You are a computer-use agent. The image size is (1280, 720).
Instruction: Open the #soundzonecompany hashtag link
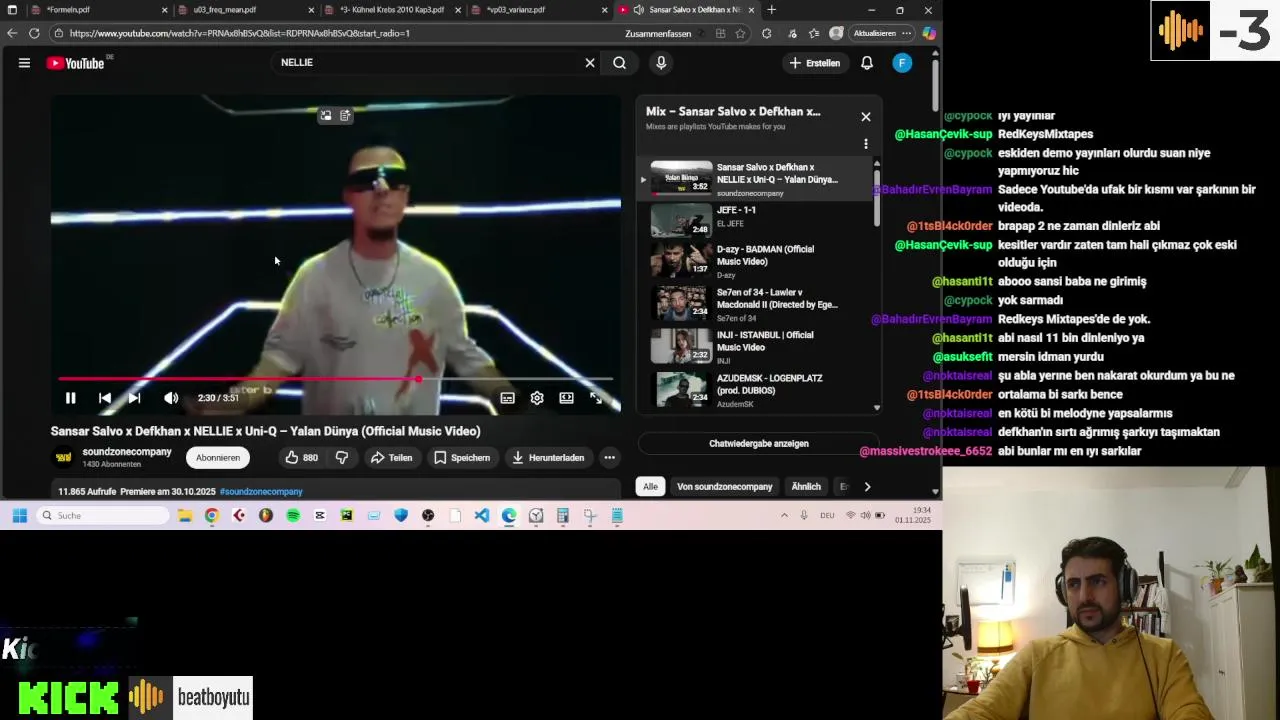[x=261, y=492]
